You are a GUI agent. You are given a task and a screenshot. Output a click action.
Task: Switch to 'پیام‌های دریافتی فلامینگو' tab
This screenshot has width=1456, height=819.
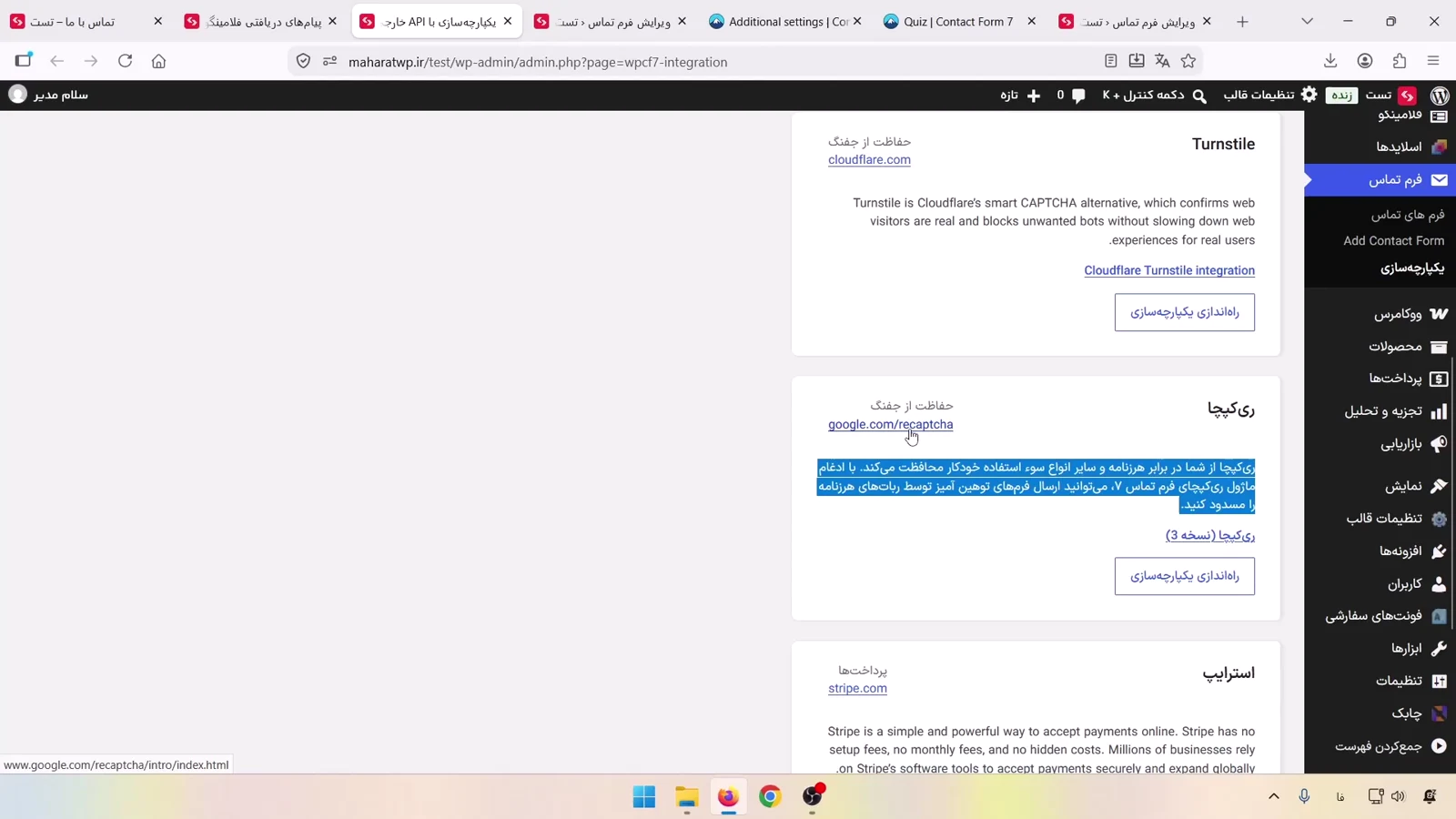261,21
